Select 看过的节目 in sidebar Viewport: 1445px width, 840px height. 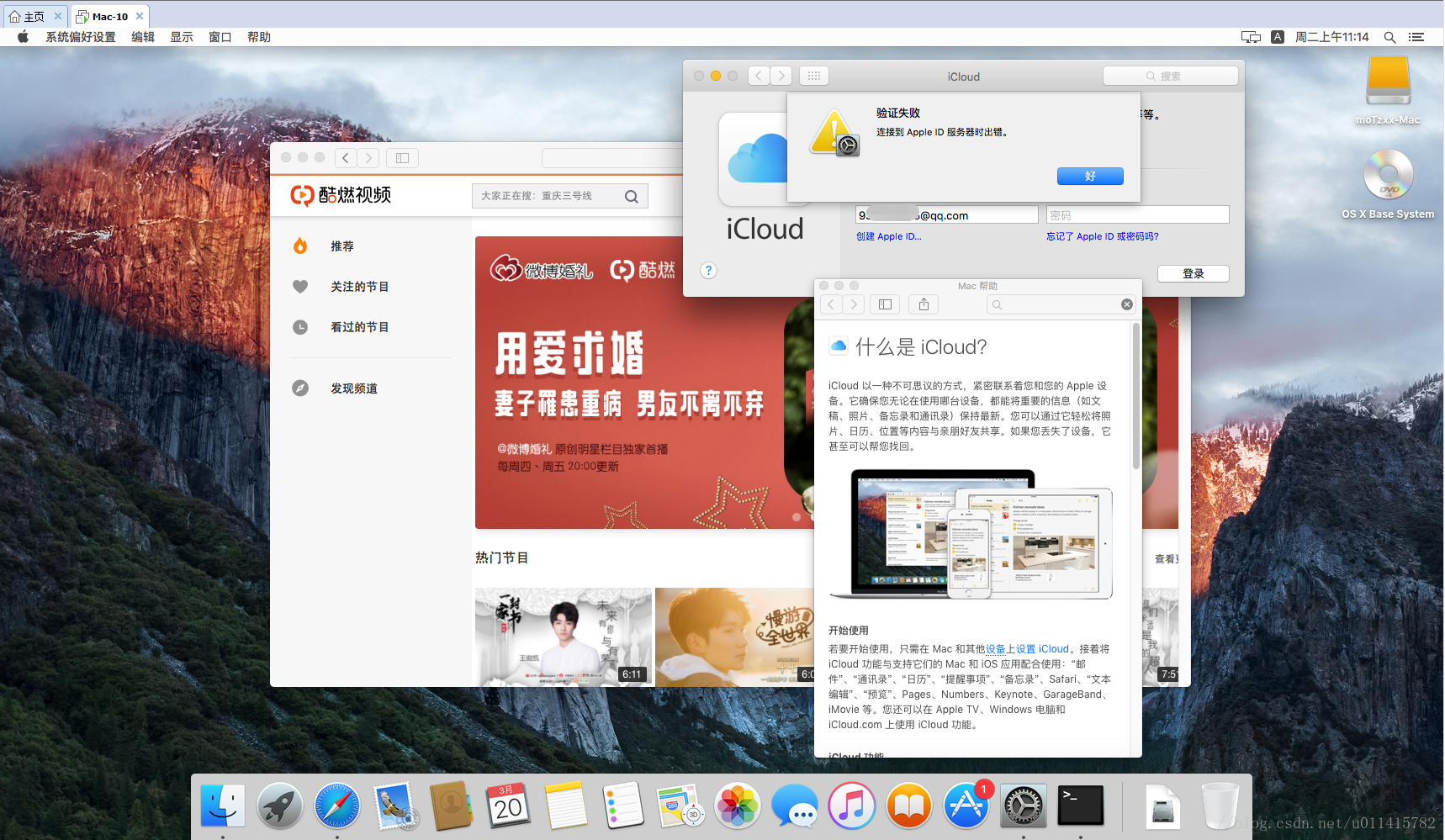click(360, 327)
